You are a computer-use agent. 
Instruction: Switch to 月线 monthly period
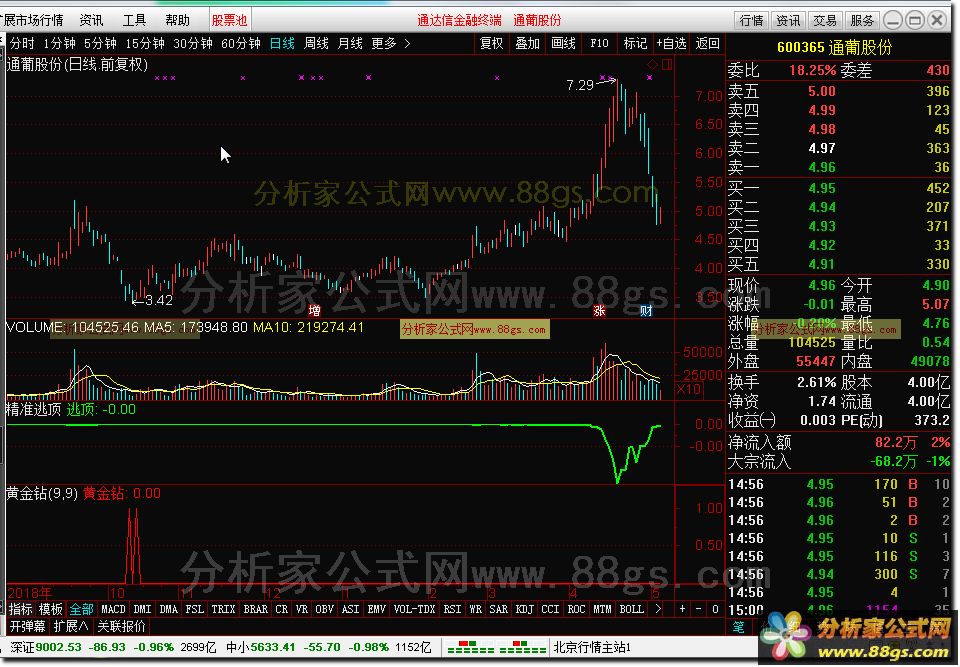point(350,43)
